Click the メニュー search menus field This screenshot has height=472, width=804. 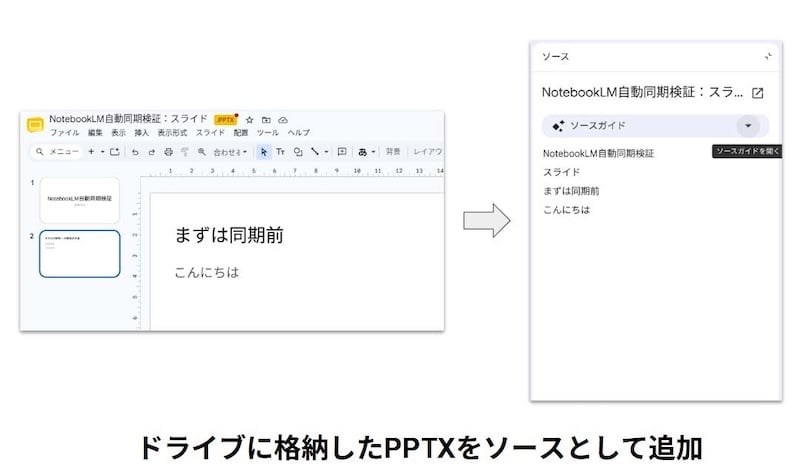click(57, 152)
